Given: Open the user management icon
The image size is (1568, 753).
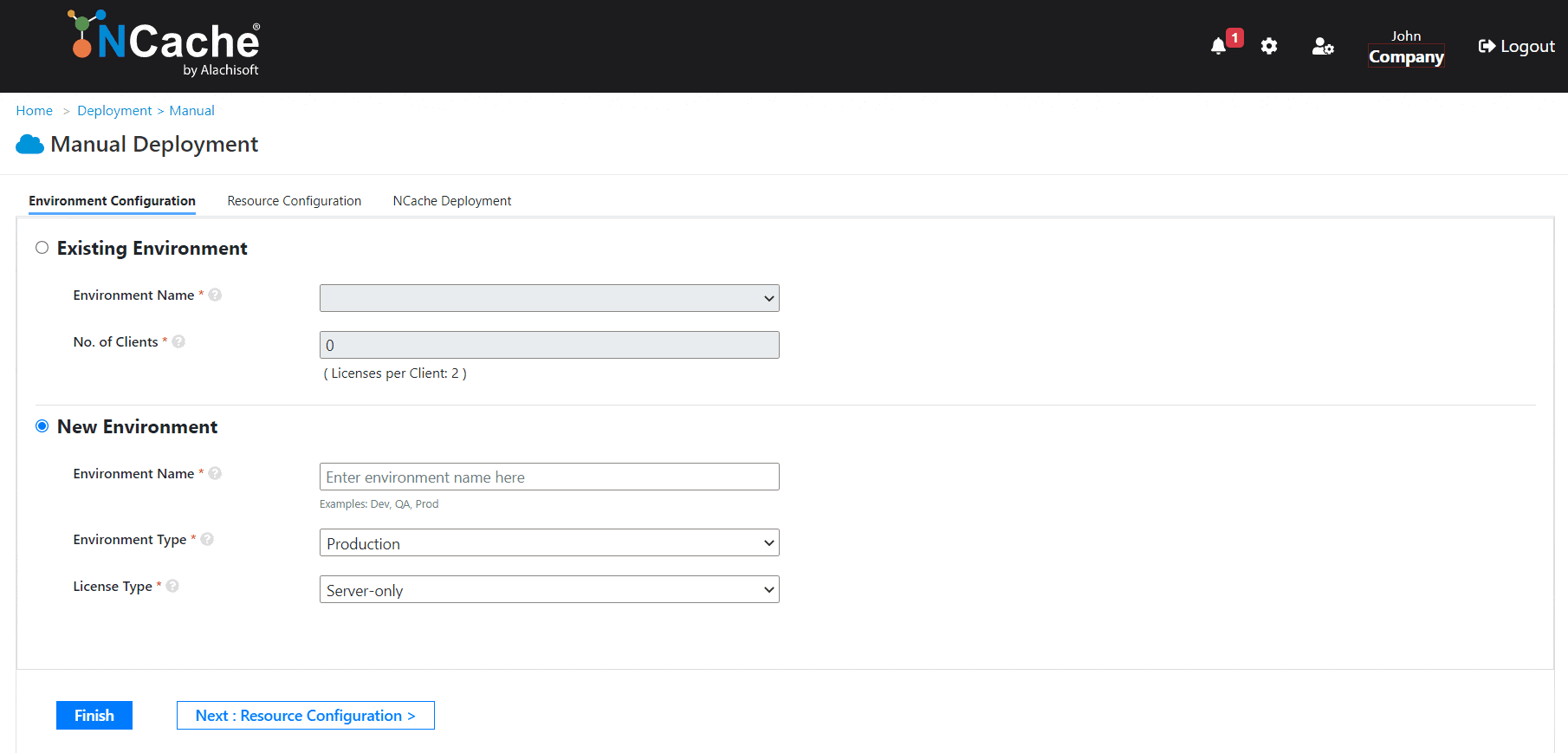Looking at the screenshot, I should [x=1323, y=47].
